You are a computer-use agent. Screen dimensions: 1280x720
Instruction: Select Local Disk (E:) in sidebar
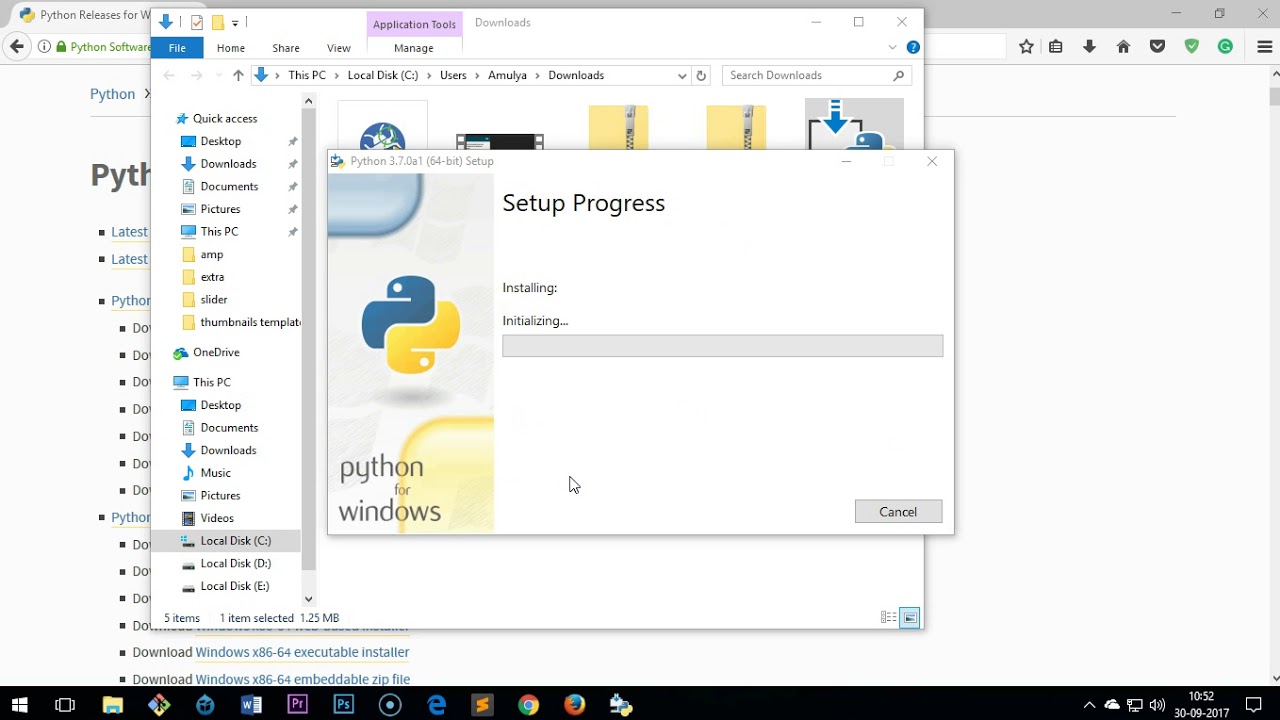(x=235, y=586)
